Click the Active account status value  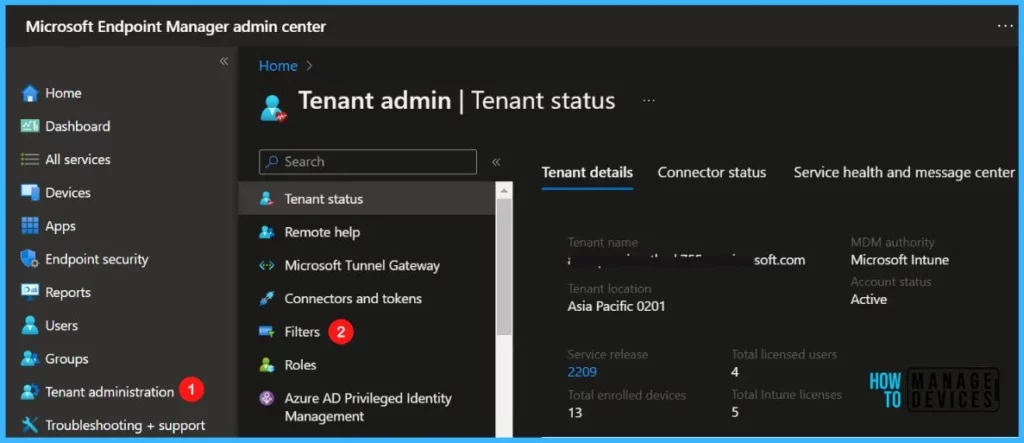[869, 299]
